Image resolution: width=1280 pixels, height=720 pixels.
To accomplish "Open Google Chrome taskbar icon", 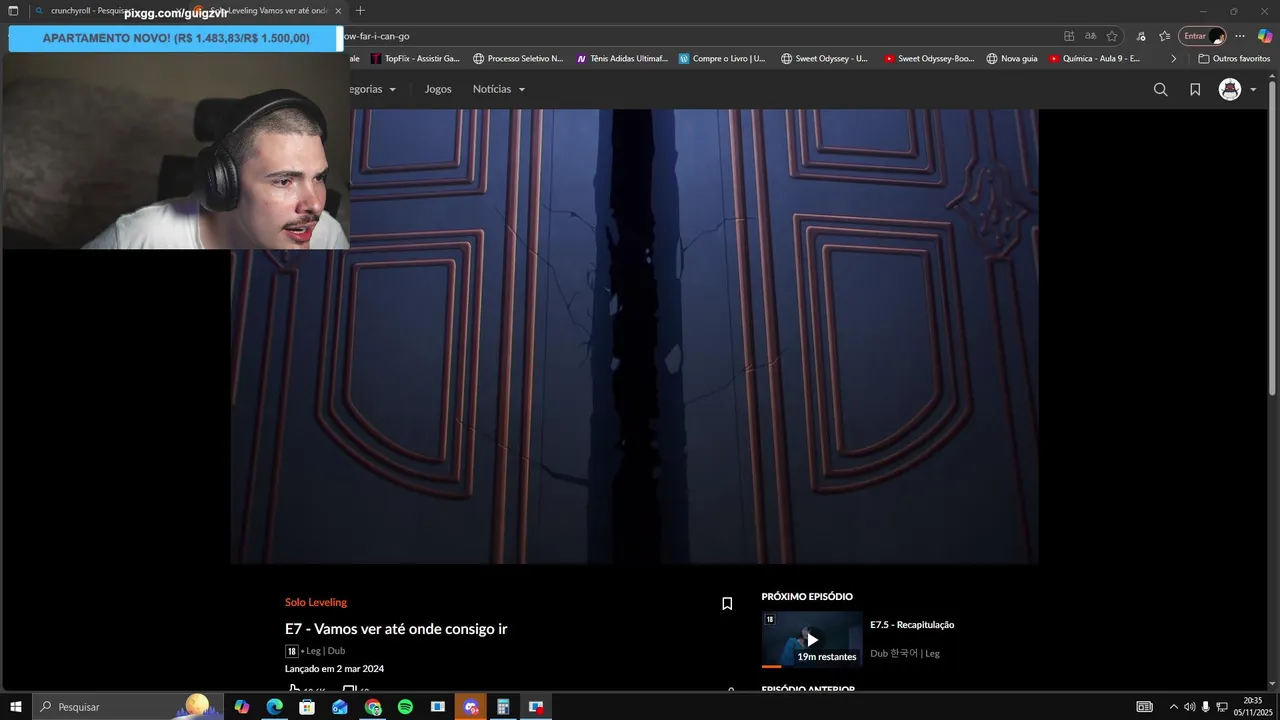I will coord(373,707).
